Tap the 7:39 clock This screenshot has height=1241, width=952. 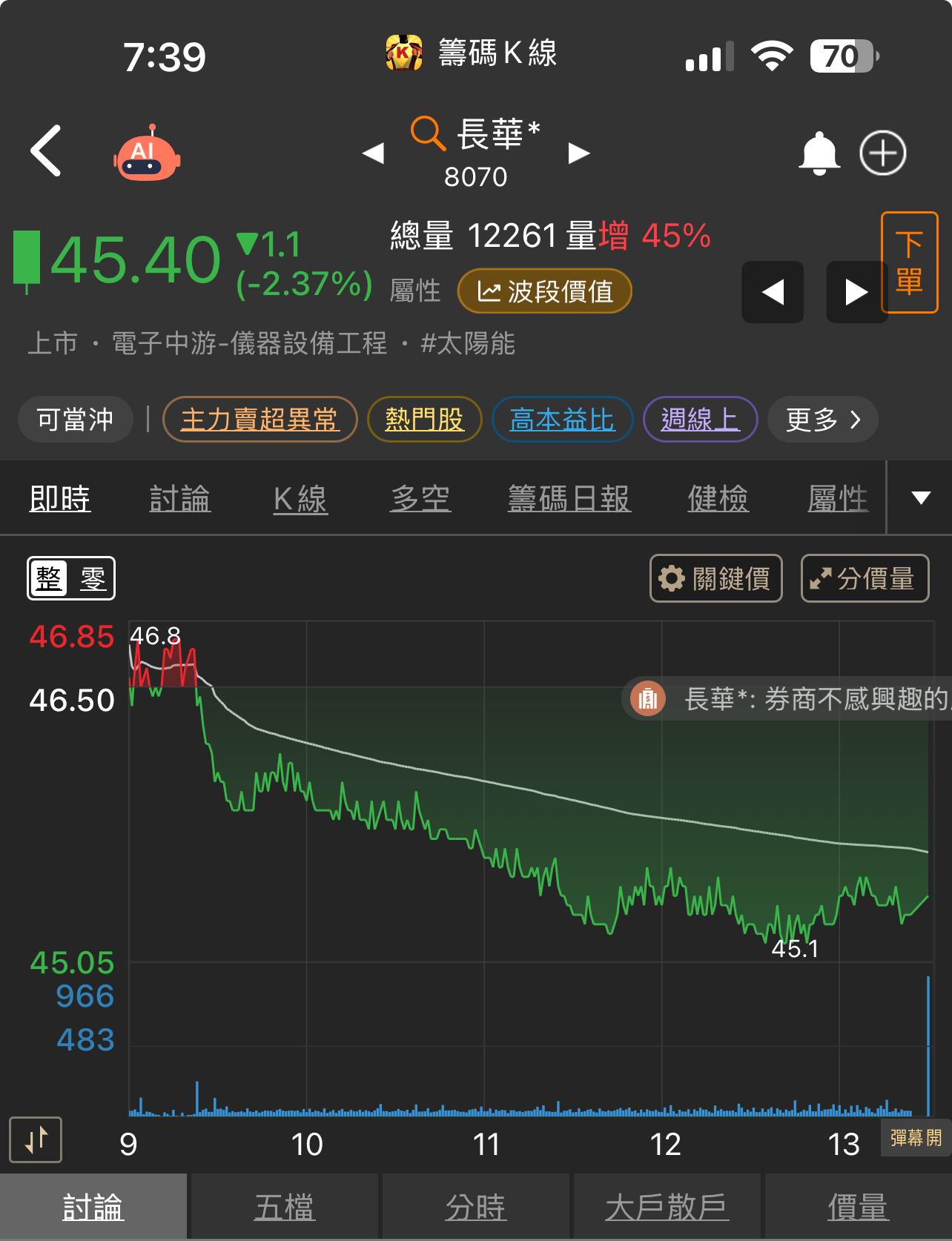(x=165, y=57)
